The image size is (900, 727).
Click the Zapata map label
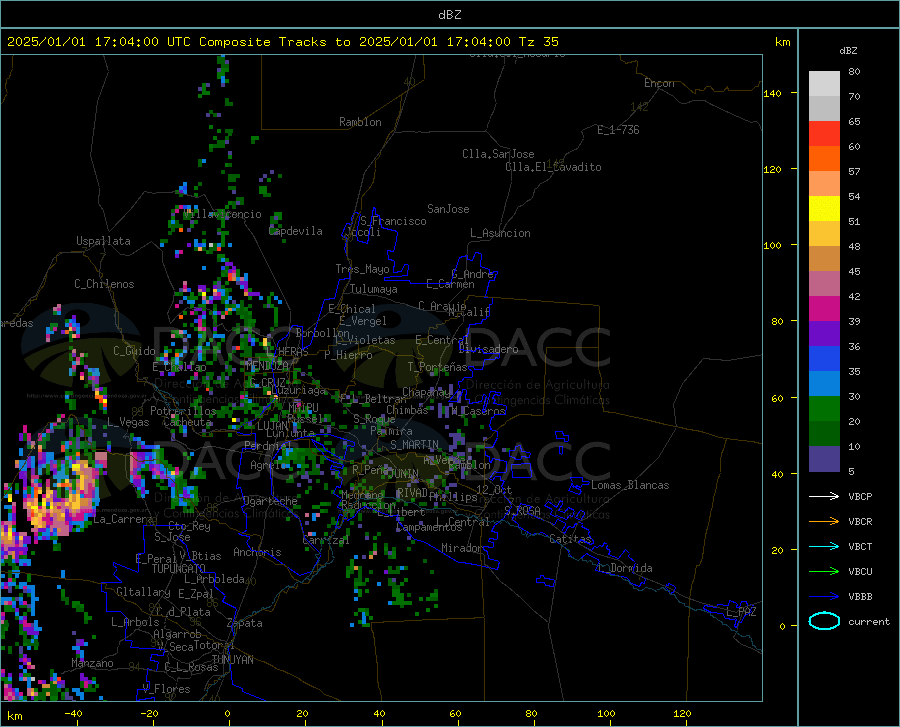tap(245, 623)
